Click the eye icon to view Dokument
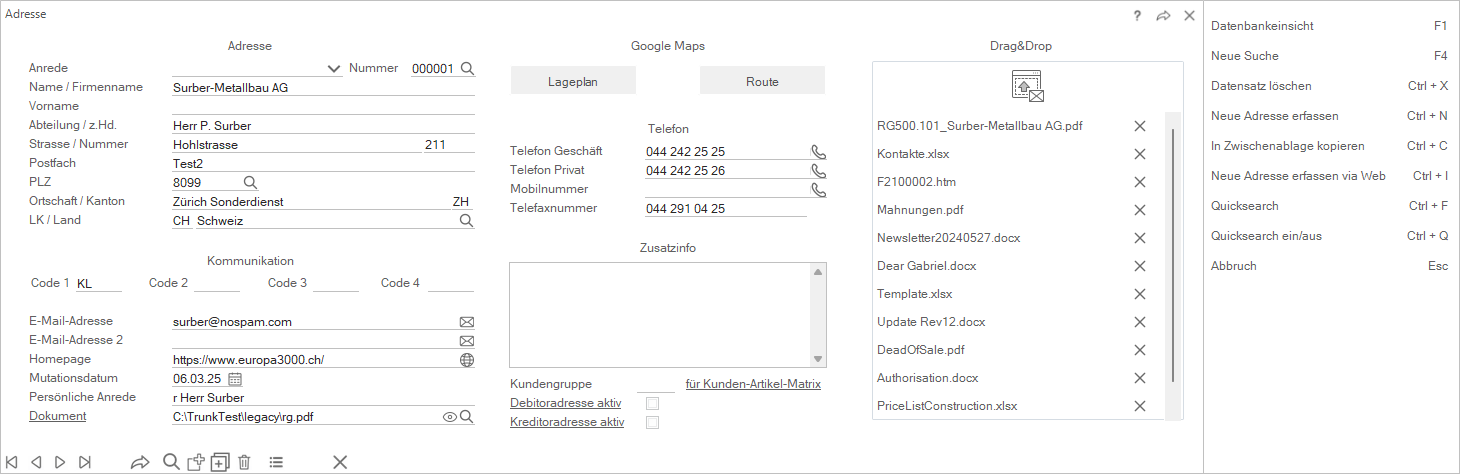The height and width of the screenshot is (474, 1460). click(x=449, y=417)
